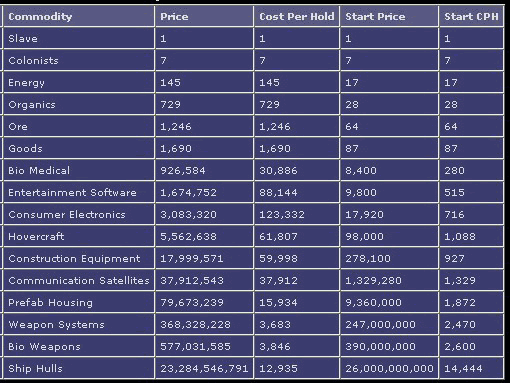Select the Bio Medical commodity row
This screenshot has height=383, width=510.
[253, 170]
